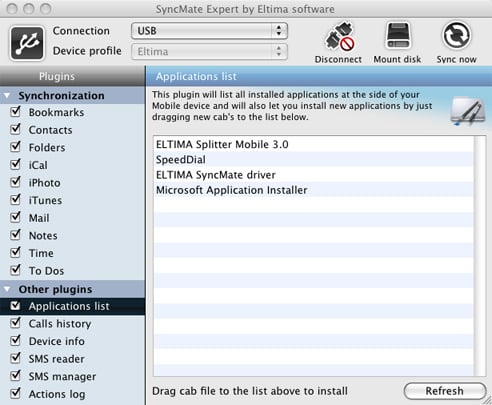Image resolution: width=492 pixels, height=405 pixels.
Task: Select the Contacts plugin label
Action: click(50, 130)
